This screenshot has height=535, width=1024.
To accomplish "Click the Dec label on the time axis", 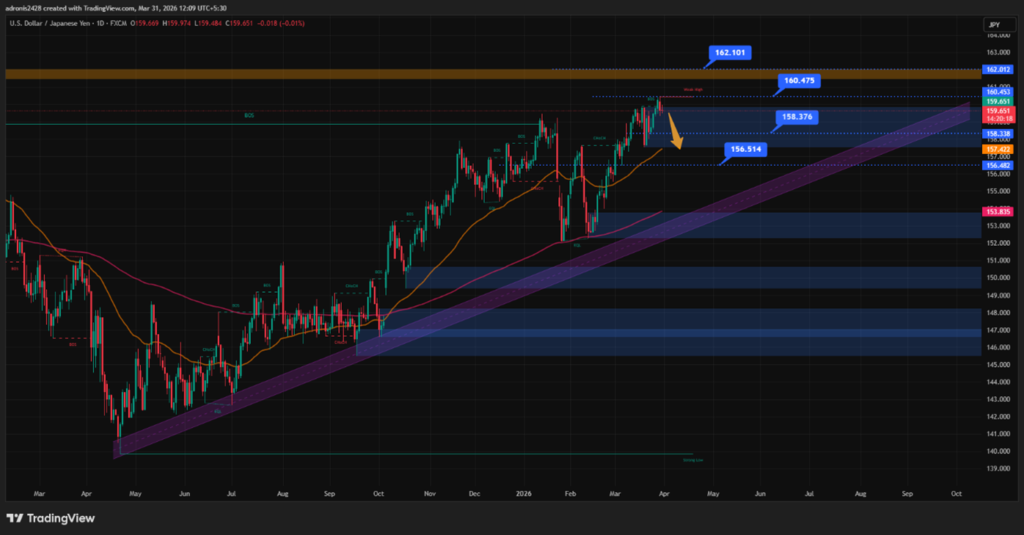I will tap(475, 494).
